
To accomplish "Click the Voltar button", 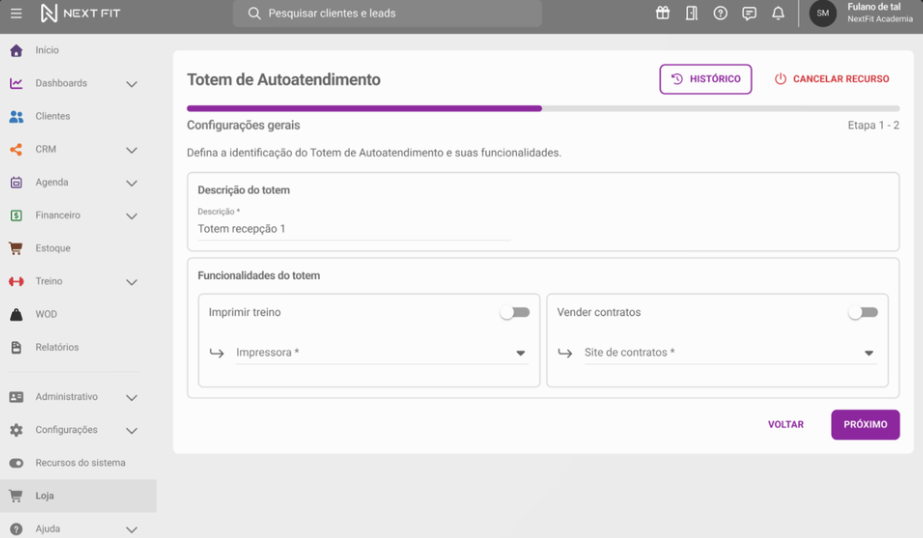I will tap(785, 424).
